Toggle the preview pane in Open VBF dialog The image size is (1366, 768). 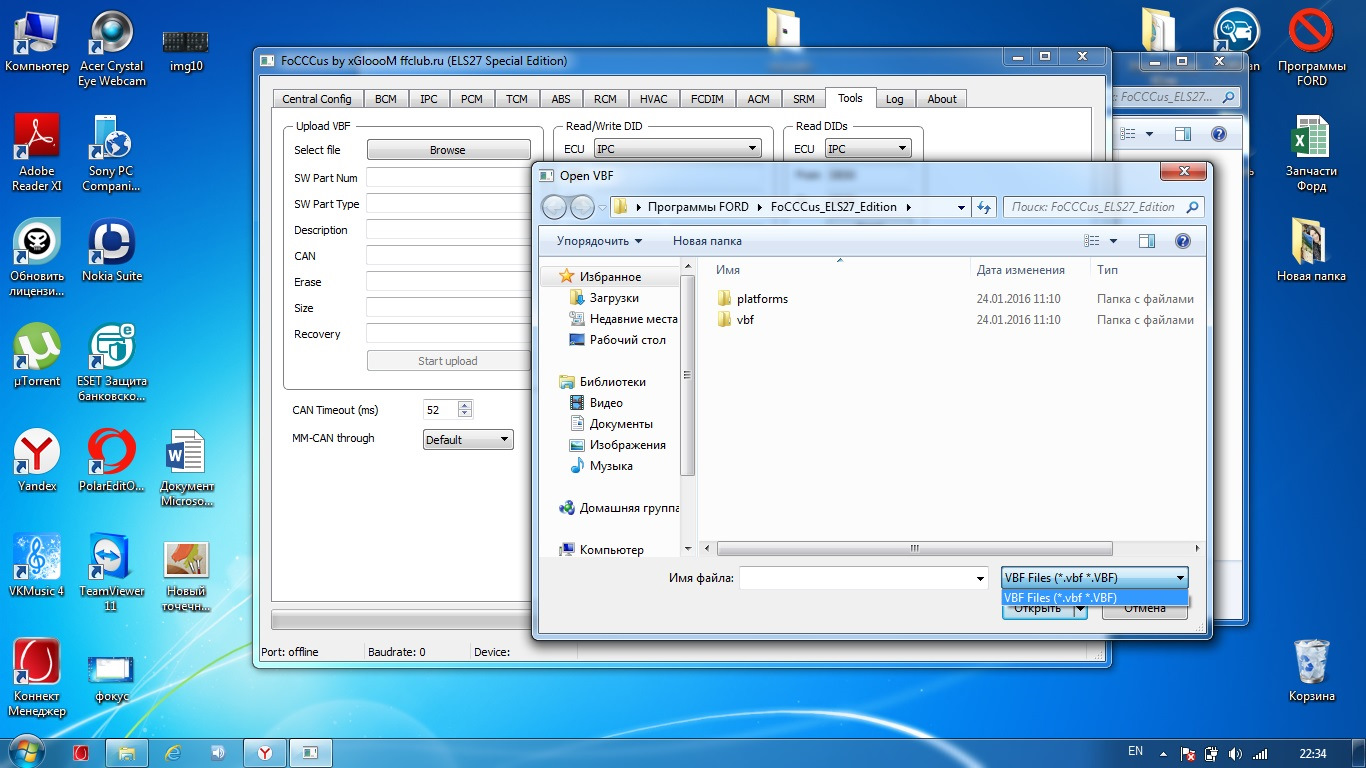point(1147,241)
